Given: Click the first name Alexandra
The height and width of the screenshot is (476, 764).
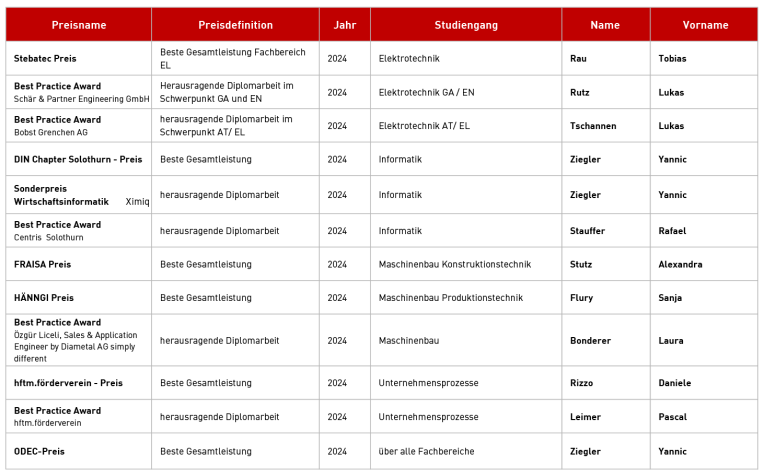Looking at the screenshot, I should (x=680, y=265).
